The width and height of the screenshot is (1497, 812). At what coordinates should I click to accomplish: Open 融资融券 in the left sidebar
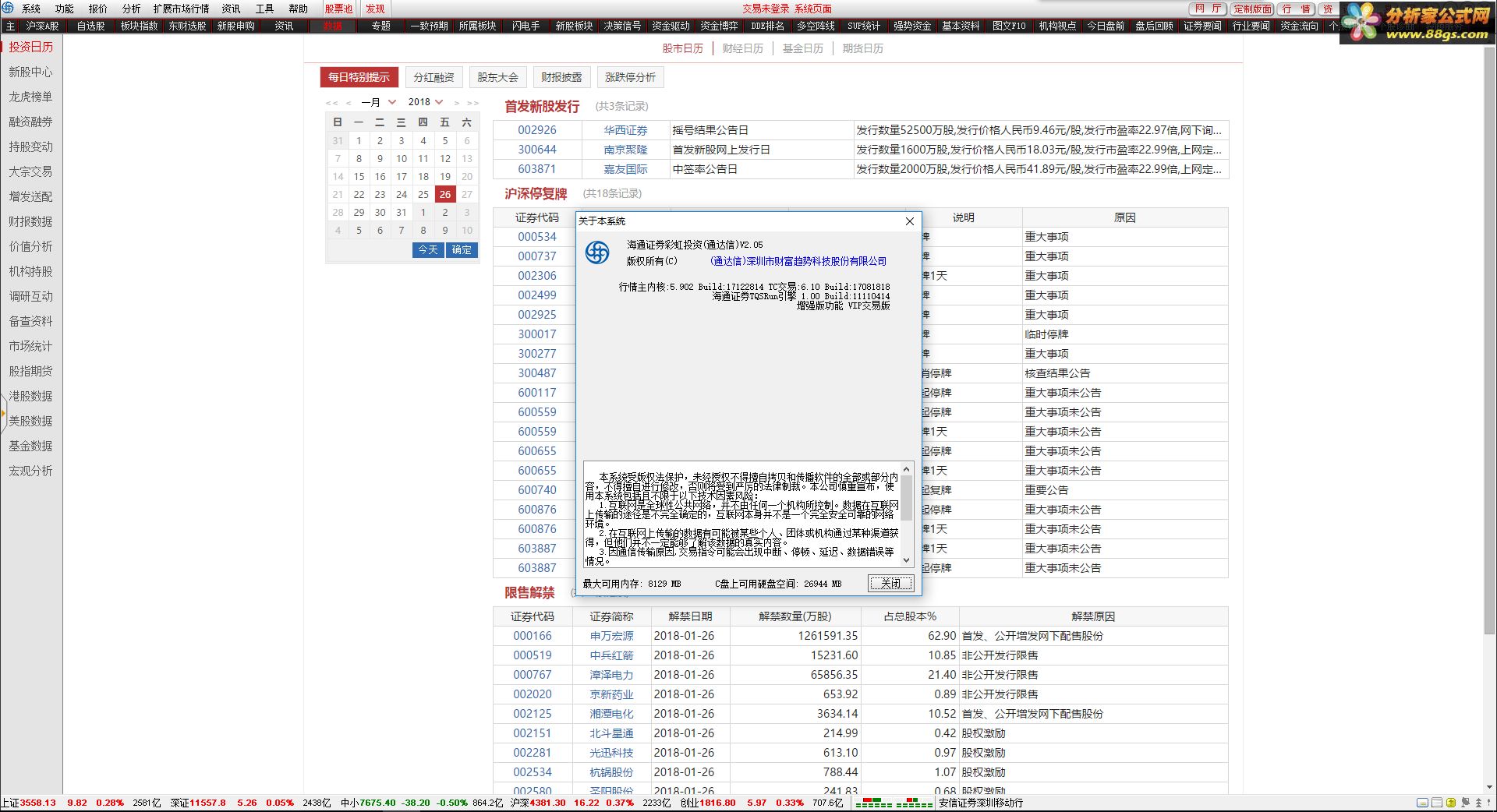coord(31,122)
